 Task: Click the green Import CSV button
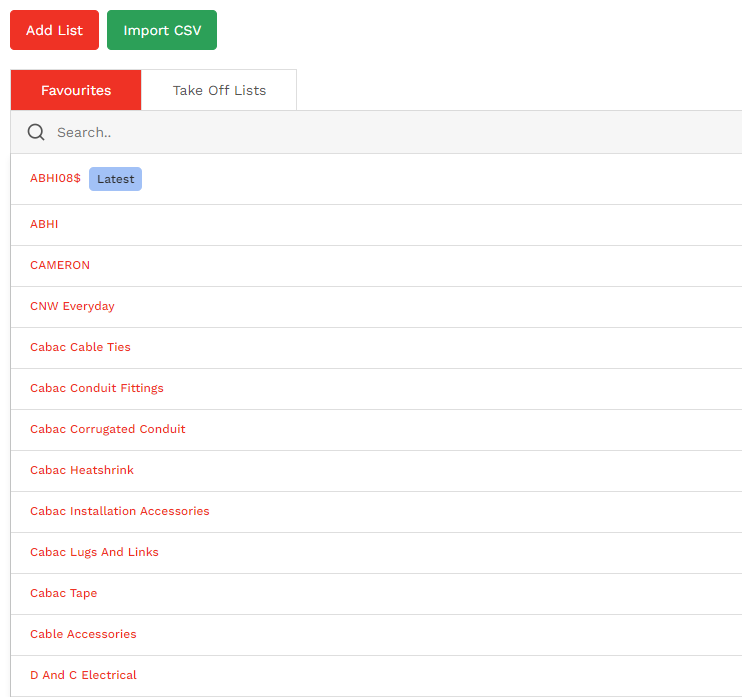(162, 30)
